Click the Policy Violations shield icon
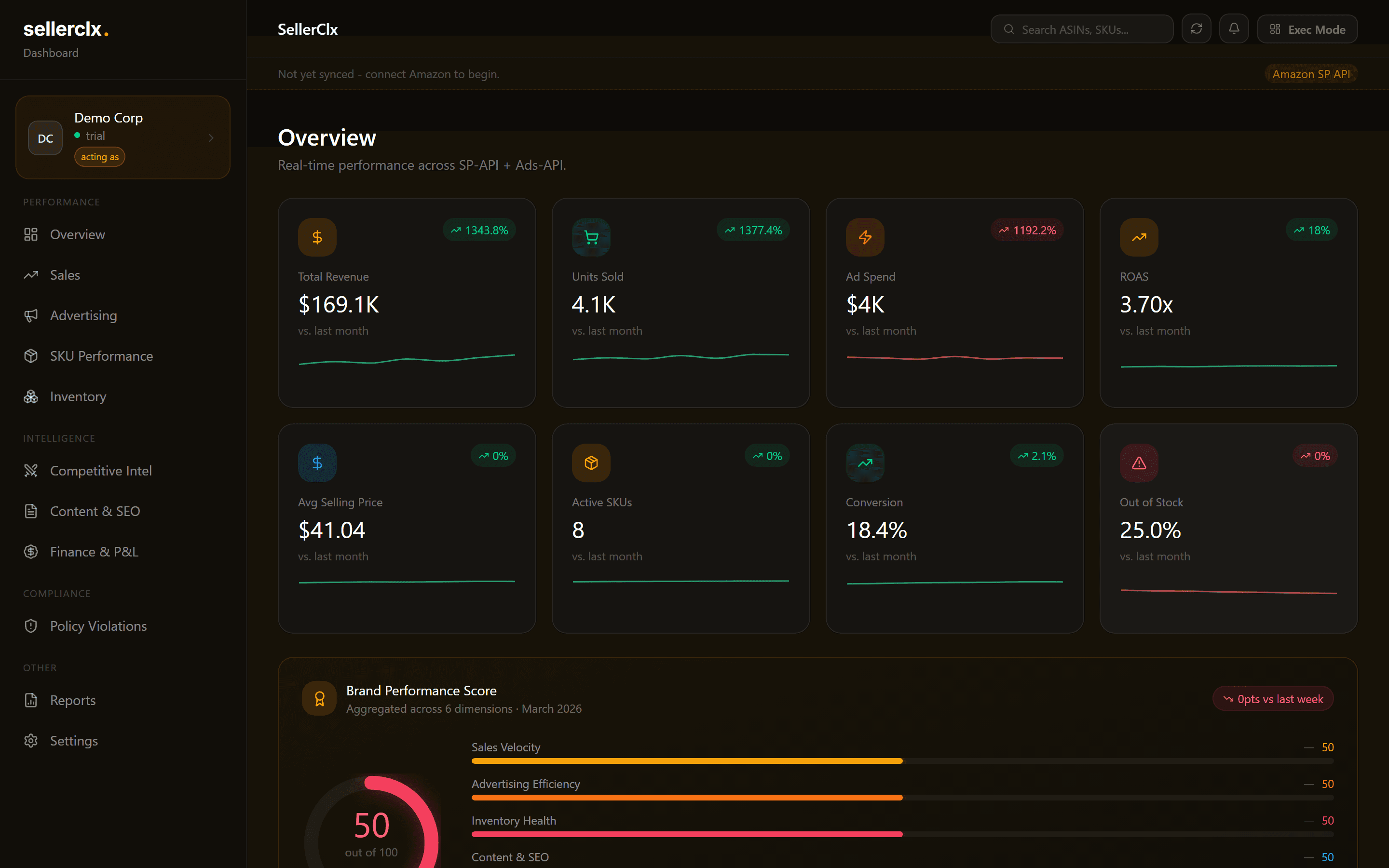The width and height of the screenshot is (1389, 868). click(31, 626)
